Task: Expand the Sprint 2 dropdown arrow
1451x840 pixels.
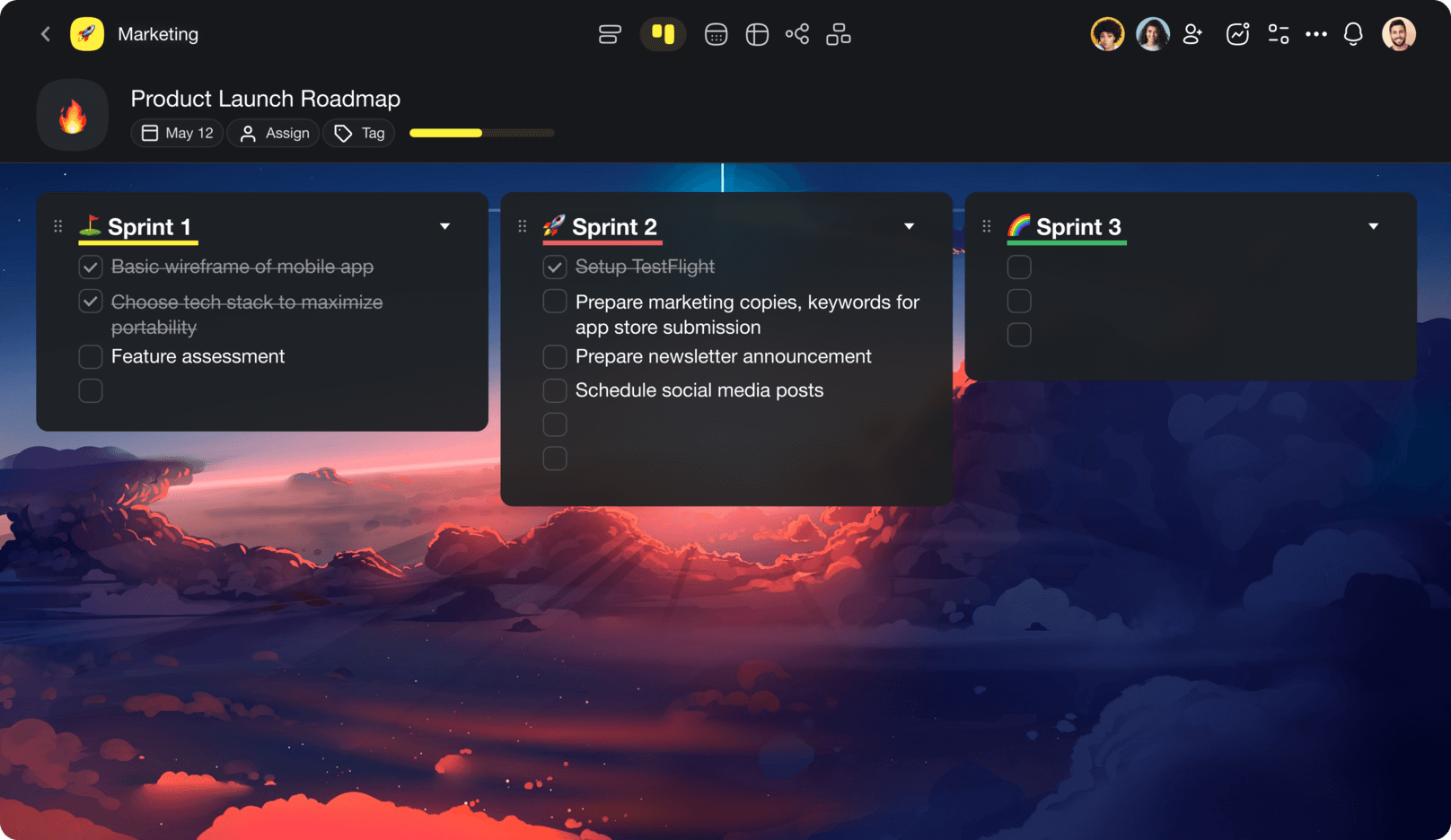Action: 909,226
